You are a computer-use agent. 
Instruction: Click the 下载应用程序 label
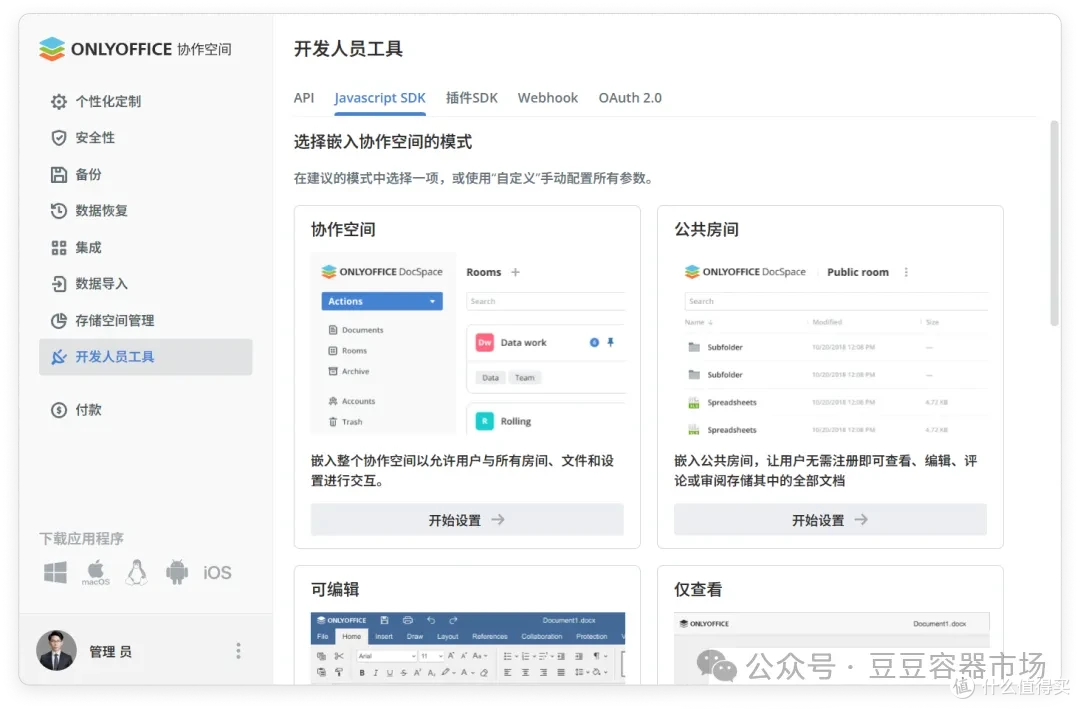point(81,538)
